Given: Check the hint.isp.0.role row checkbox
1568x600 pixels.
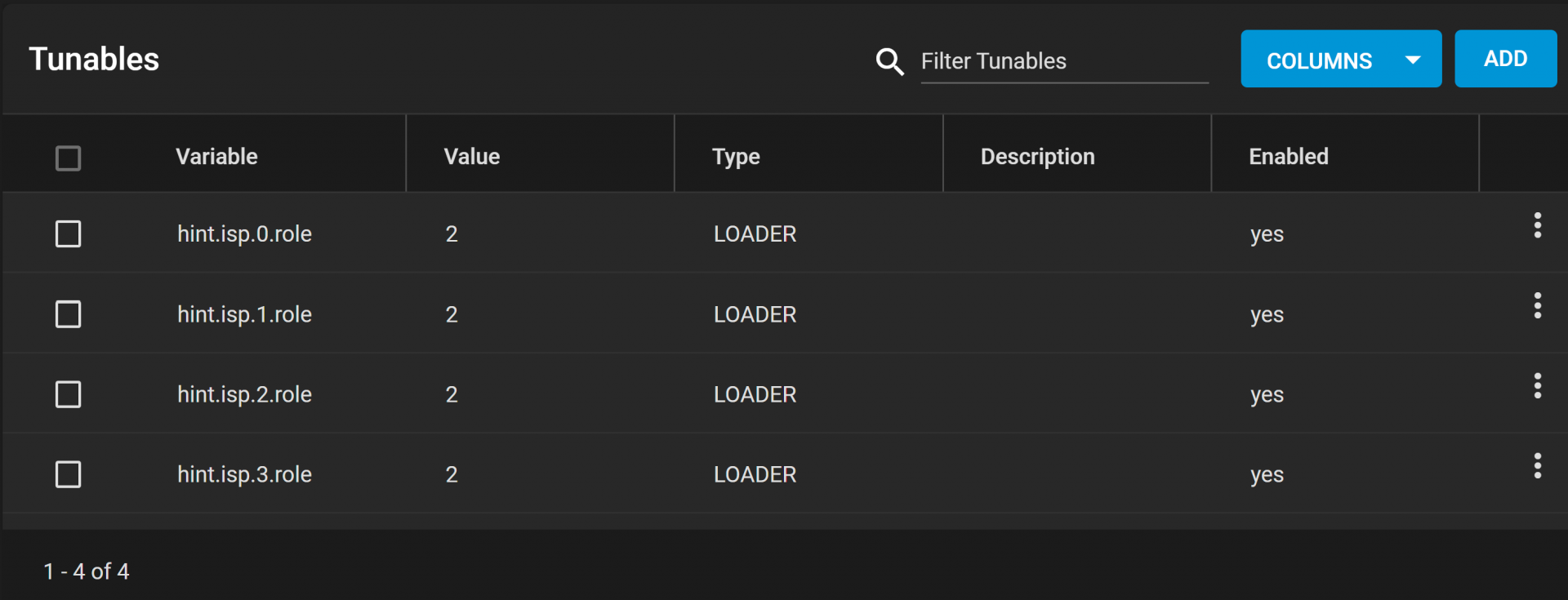Looking at the screenshot, I should click(68, 233).
